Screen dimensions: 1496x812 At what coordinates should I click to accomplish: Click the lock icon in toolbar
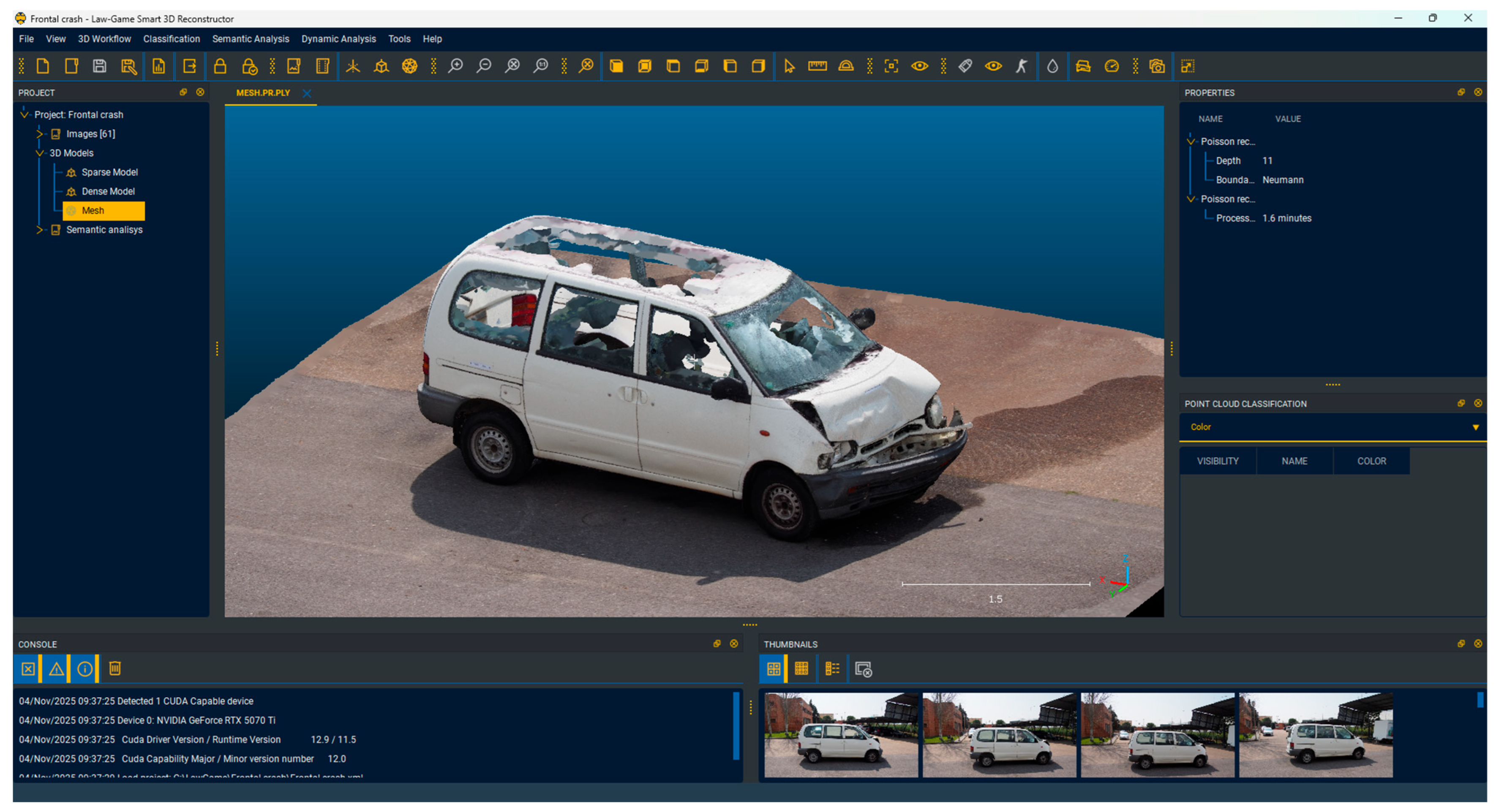pos(220,66)
